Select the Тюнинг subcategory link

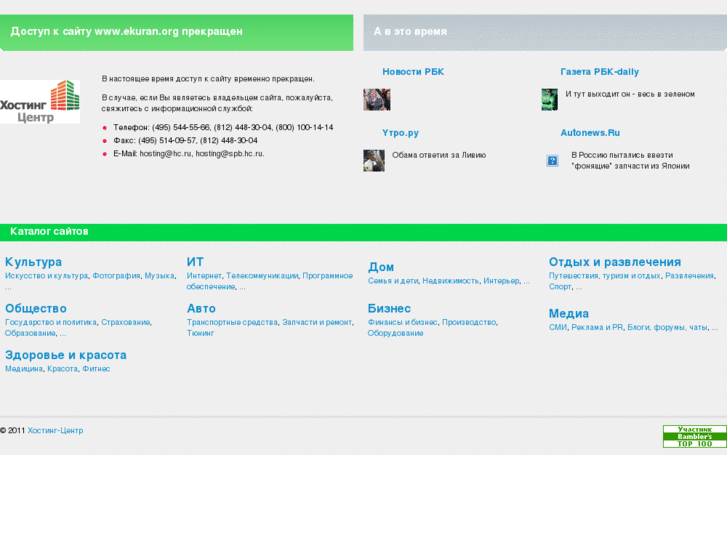tap(200, 333)
